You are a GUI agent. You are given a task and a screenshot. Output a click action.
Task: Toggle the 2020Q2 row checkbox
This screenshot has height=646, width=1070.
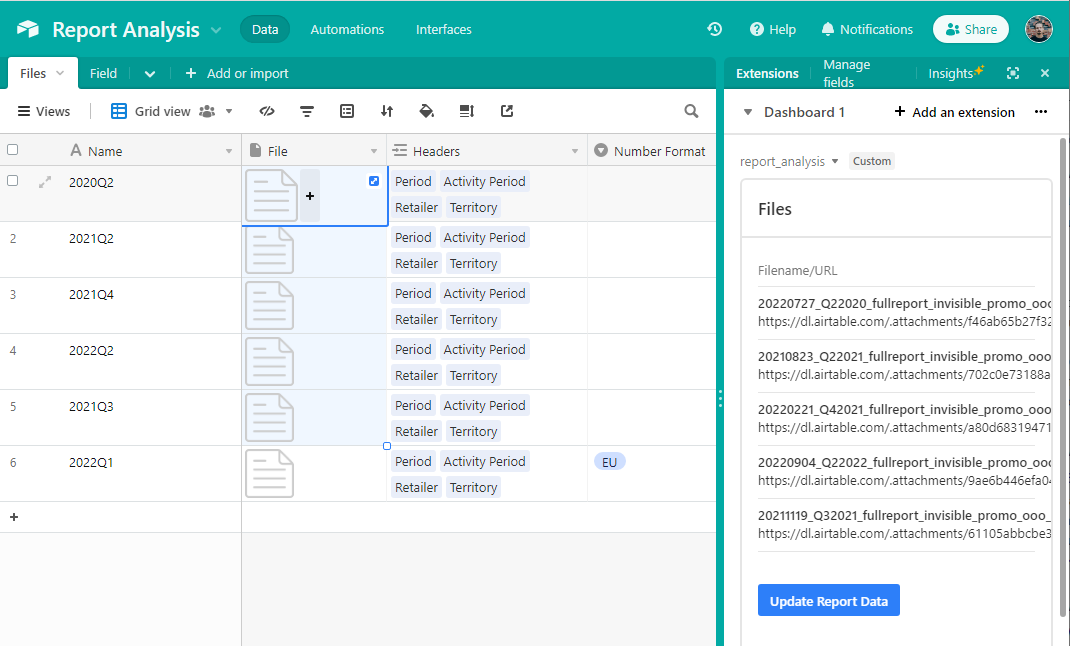(12, 181)
